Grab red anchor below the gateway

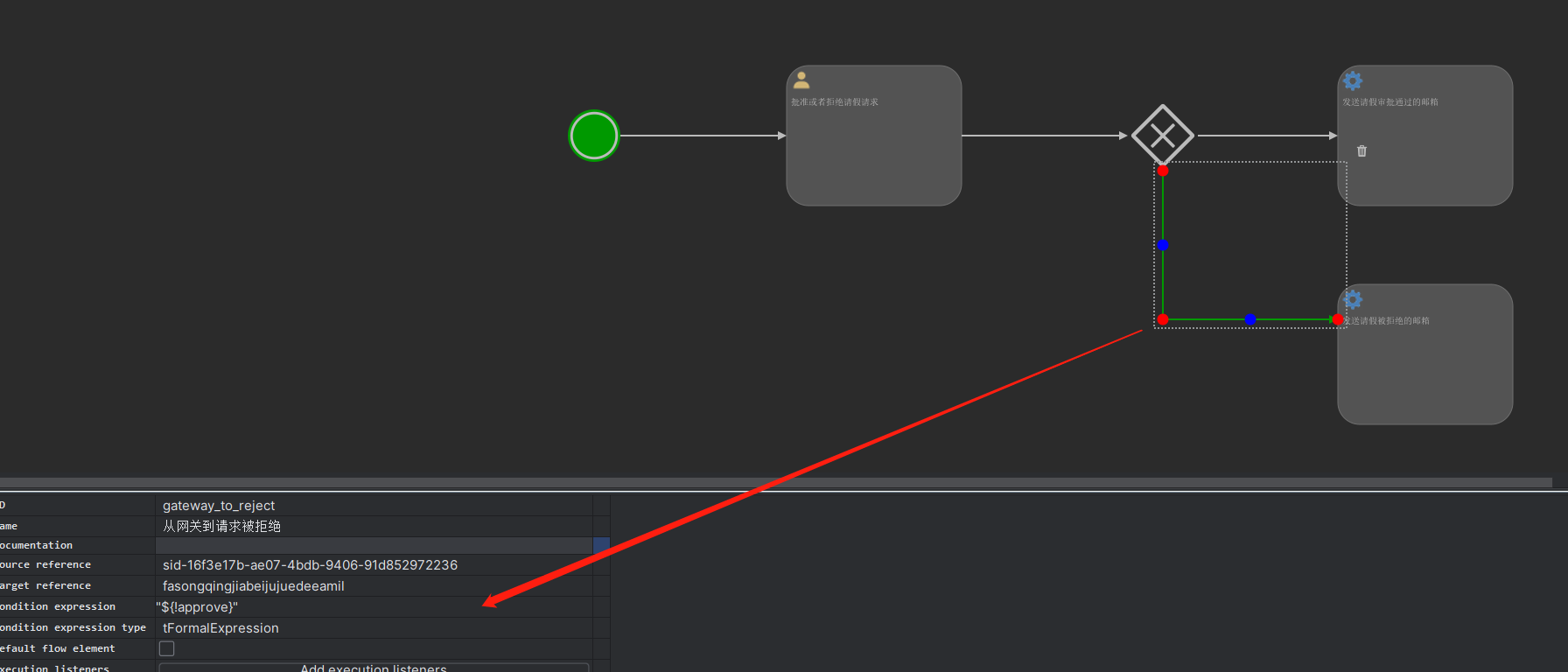(1163, 171)
